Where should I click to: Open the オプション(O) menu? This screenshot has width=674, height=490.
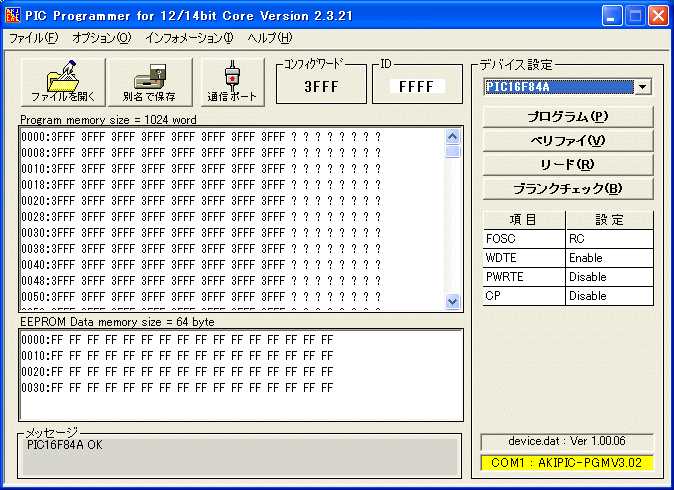101,38
